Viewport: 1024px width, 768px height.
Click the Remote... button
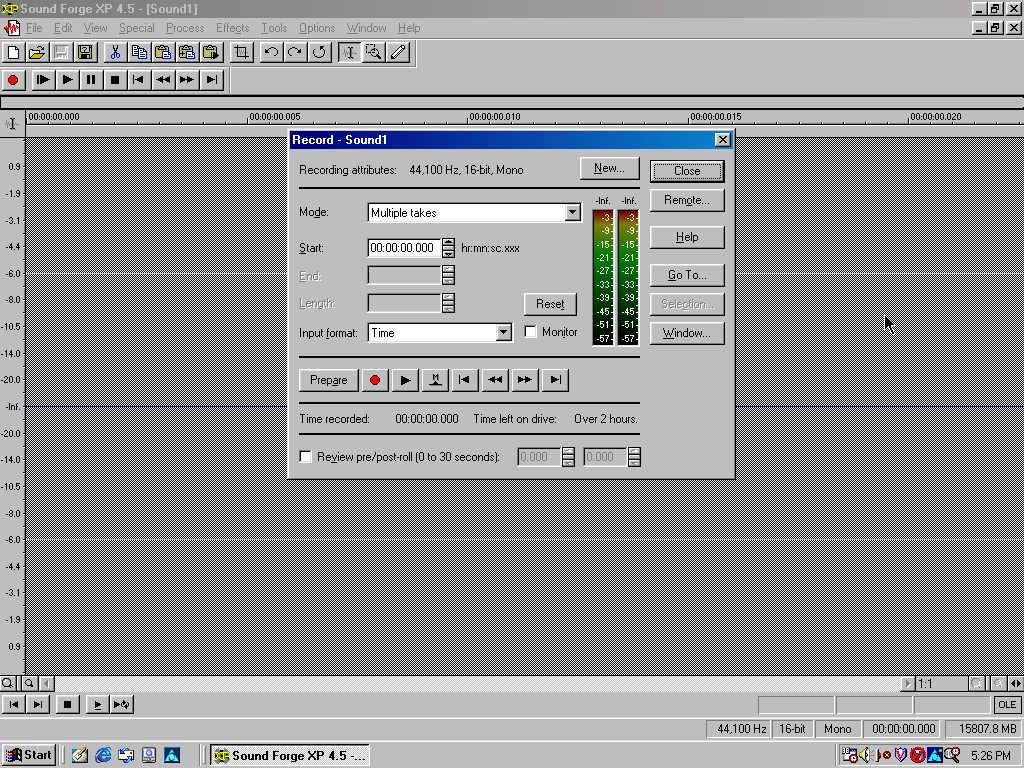(x=686, y=200)
